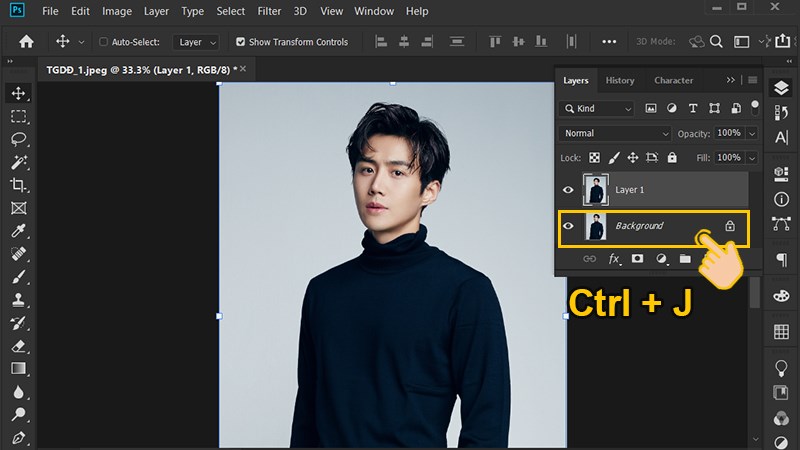Hide Layer 1 visibility eye
Screen dimensions: 800x450
click(568, 190)
